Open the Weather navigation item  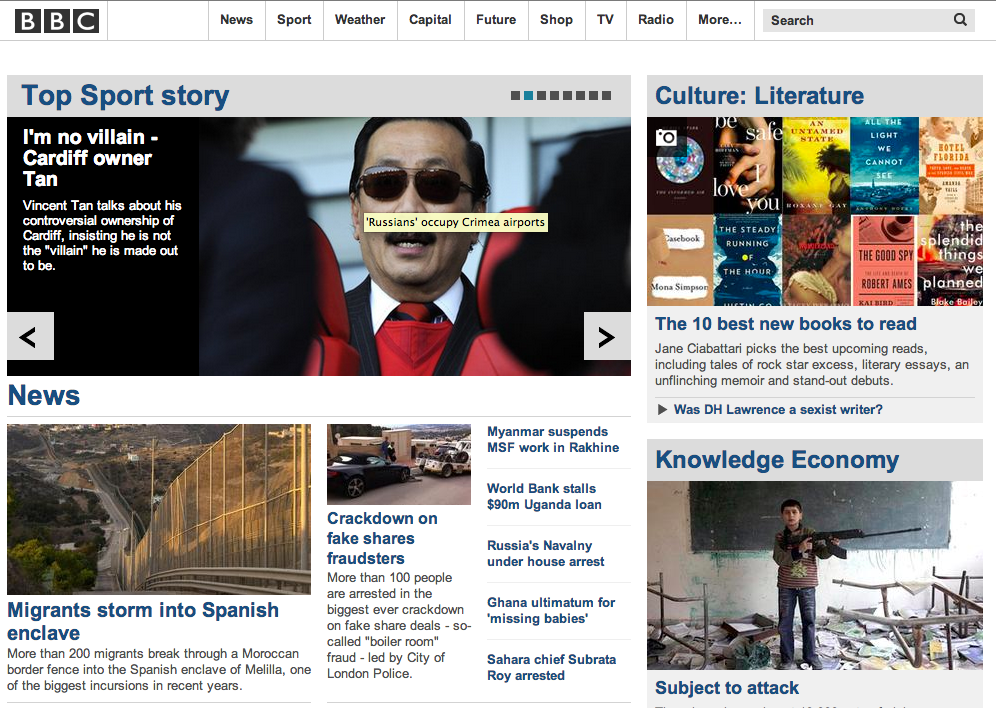tap(360, 20)
